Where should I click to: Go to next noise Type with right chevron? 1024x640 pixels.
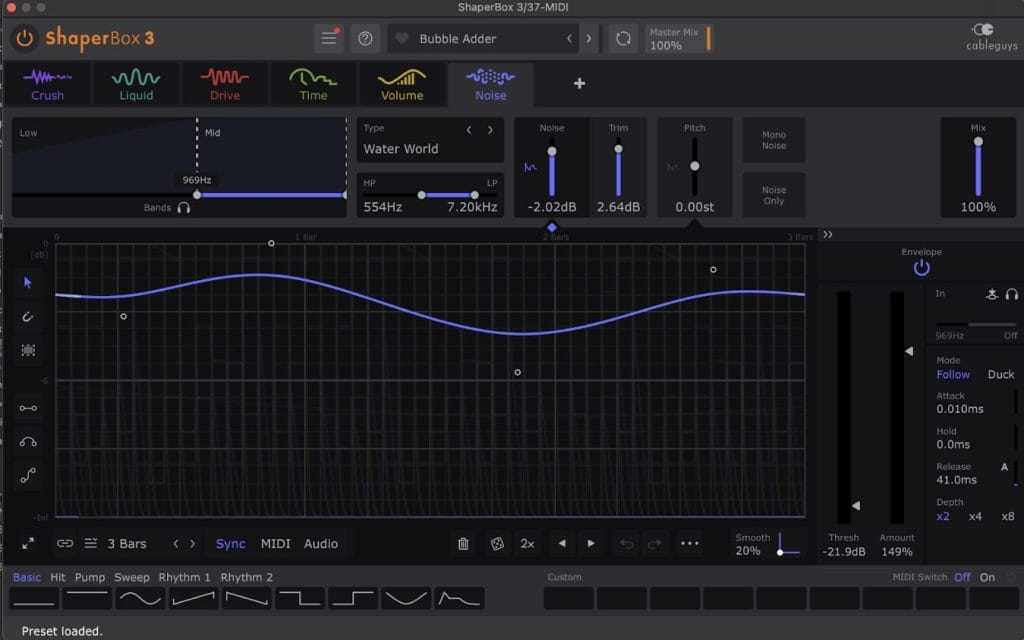[x=490, y=130]
